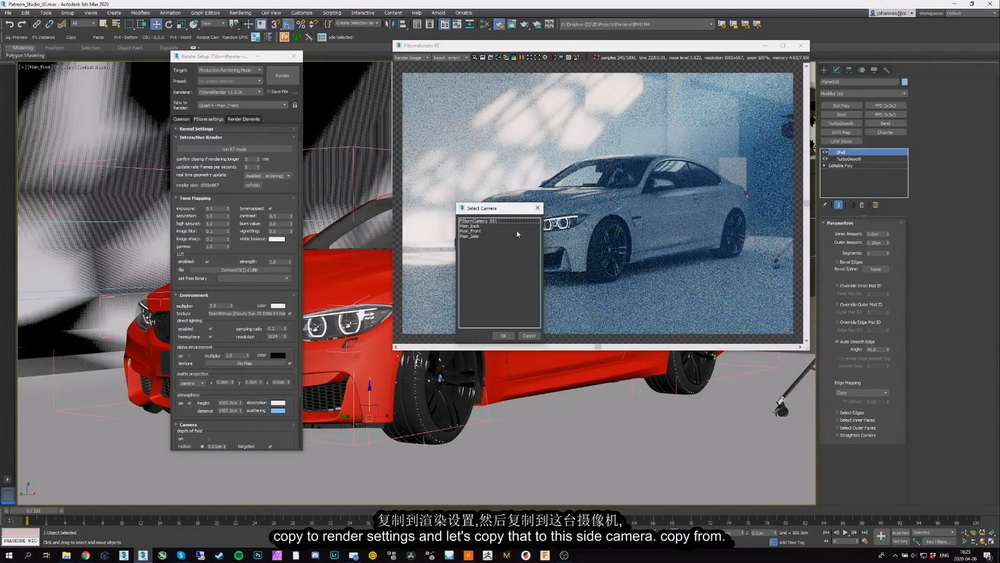Open the Utilities wrench panel icon

point(886,70)
